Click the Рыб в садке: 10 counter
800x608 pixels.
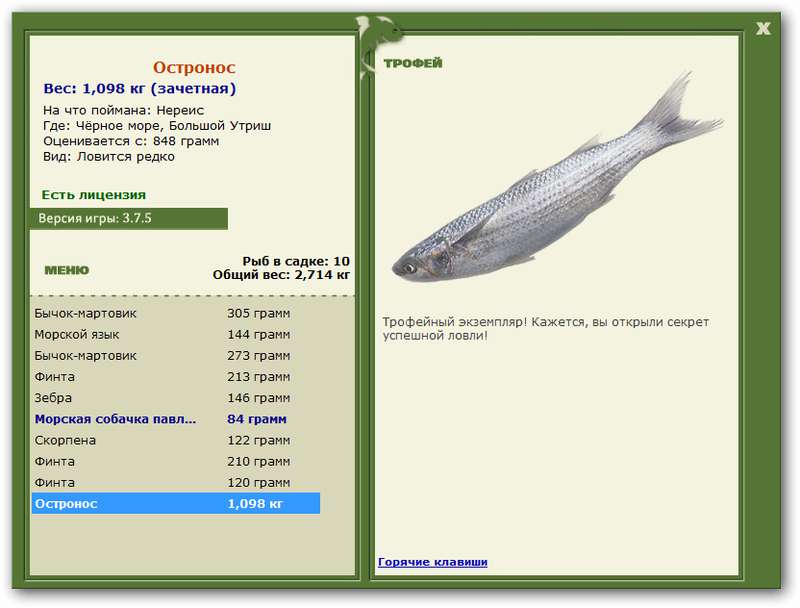click(x=296, y=261)
